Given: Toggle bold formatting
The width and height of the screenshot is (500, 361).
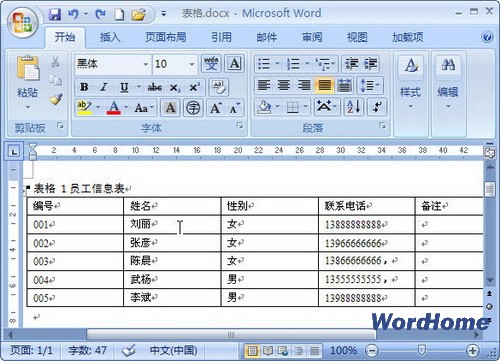Looking at the screenshot, I should tap(84, 87).
